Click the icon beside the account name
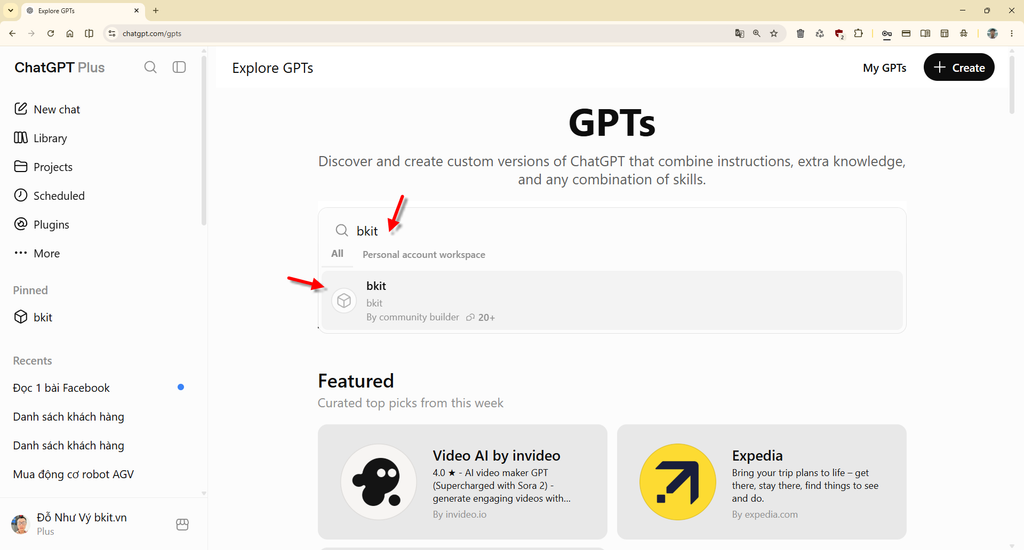The image size is (1024, 550). coord(182,525)
